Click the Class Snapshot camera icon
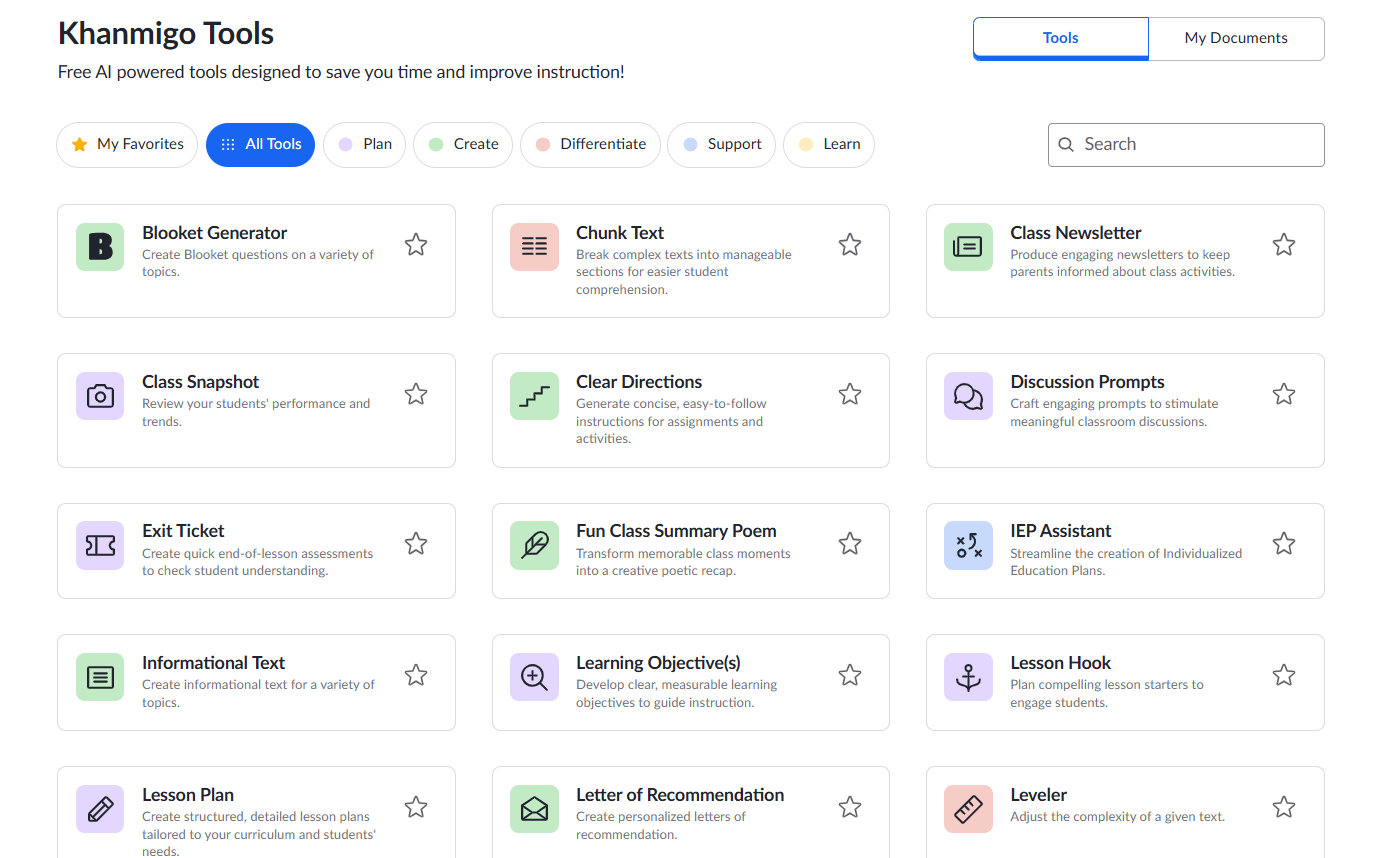 tap(100, 396)
